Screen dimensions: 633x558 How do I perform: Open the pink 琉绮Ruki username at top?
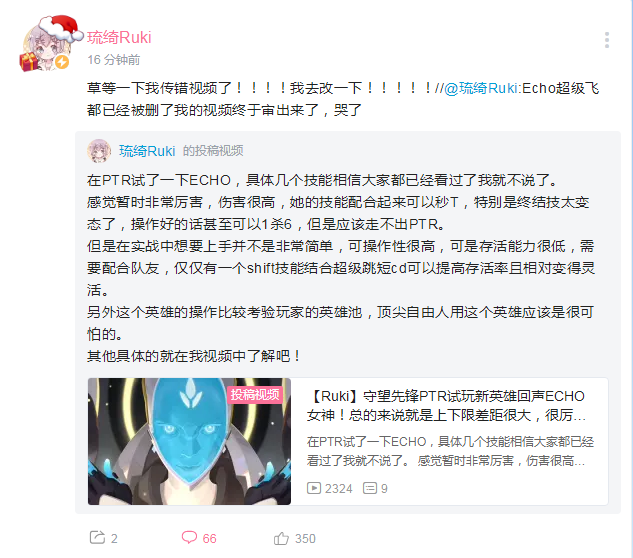tap(119, 38)
